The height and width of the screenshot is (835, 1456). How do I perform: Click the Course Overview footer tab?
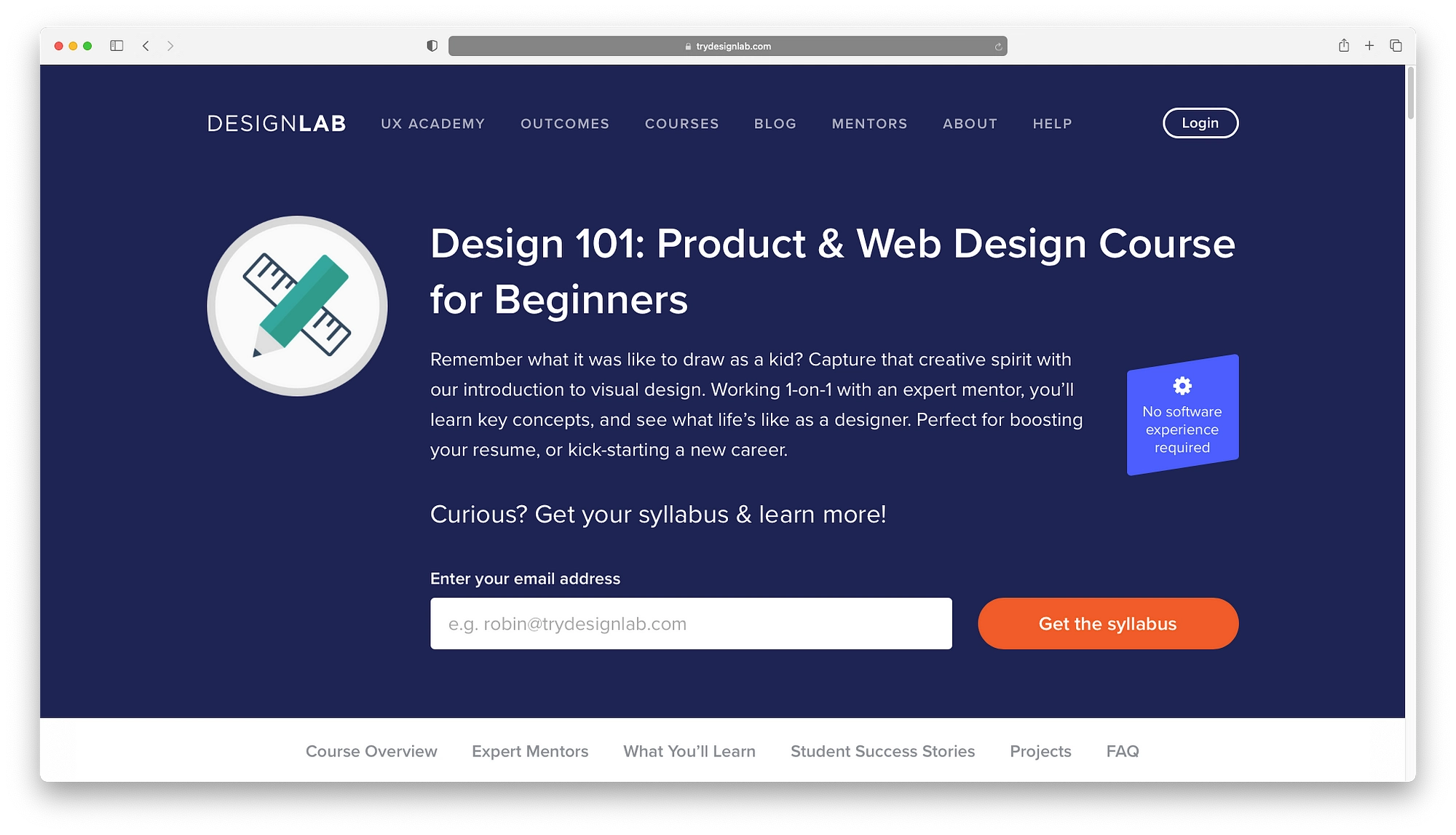[372, 750]
